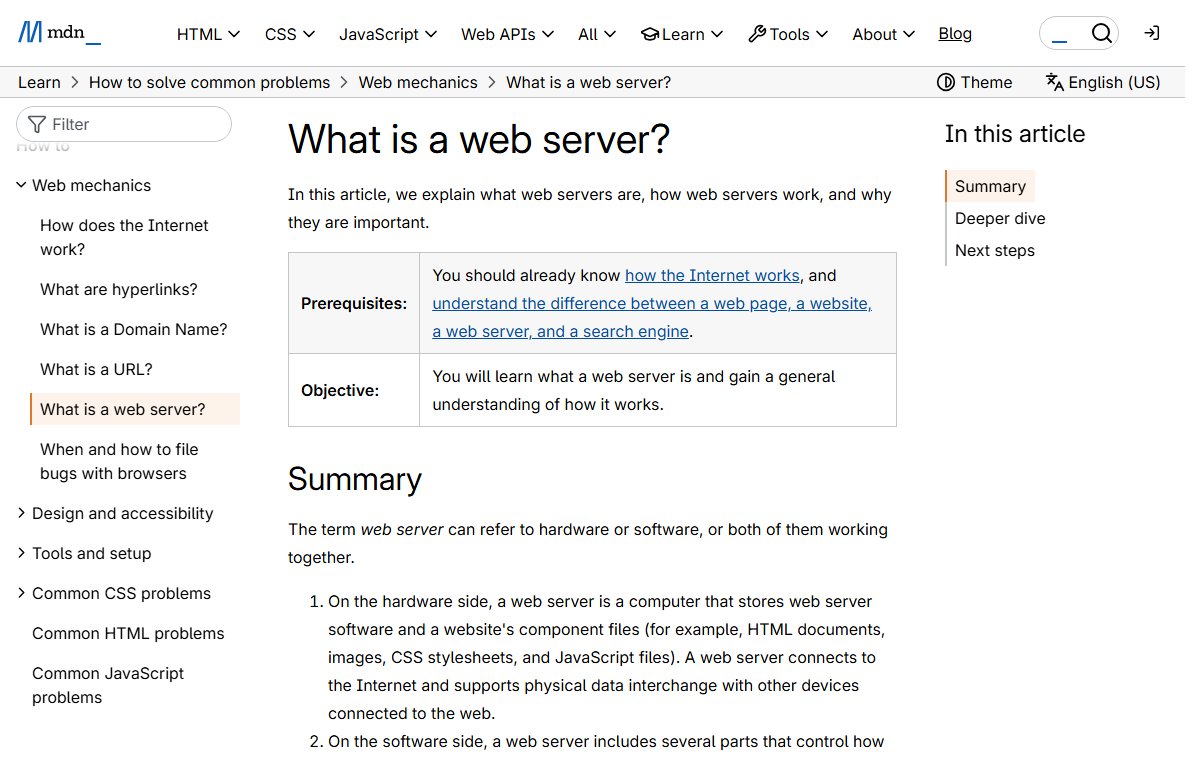Click the MDN logo

60,33
